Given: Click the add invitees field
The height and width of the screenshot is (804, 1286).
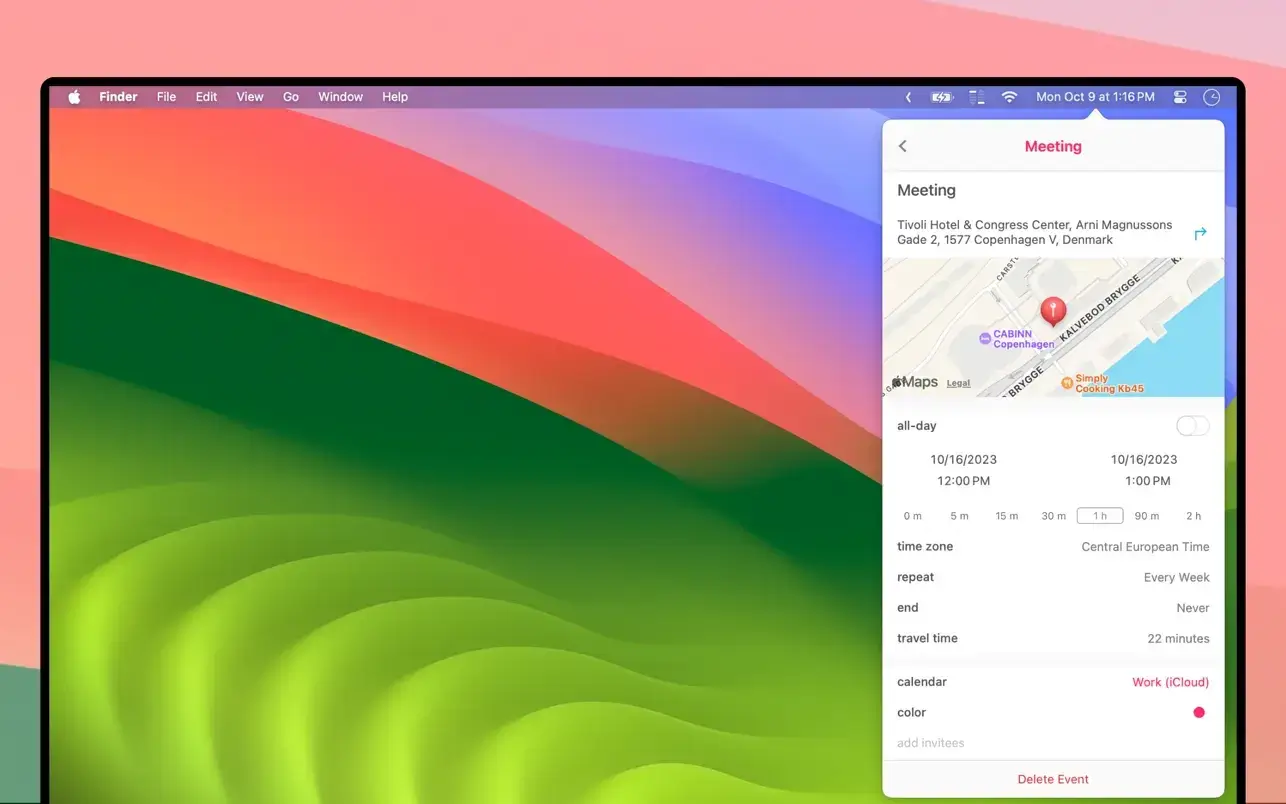Looking at the screenshot, I should (930, 743).
